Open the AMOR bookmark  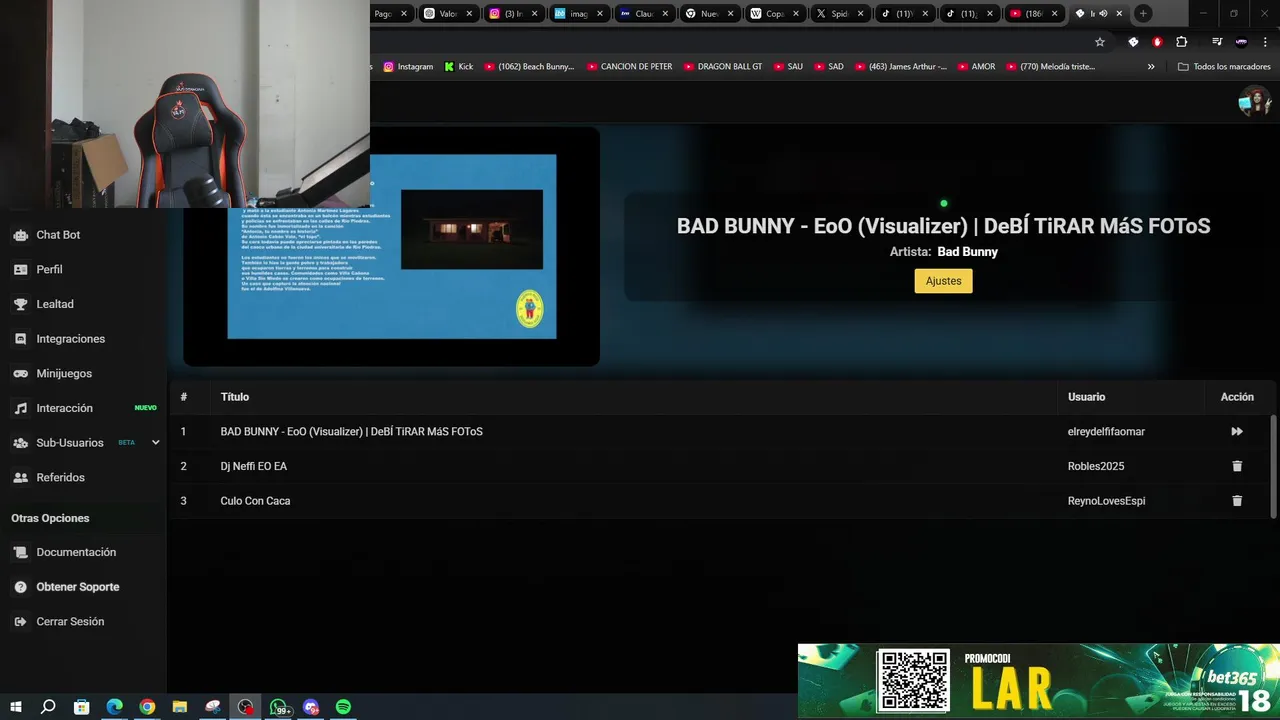(976, 67)
